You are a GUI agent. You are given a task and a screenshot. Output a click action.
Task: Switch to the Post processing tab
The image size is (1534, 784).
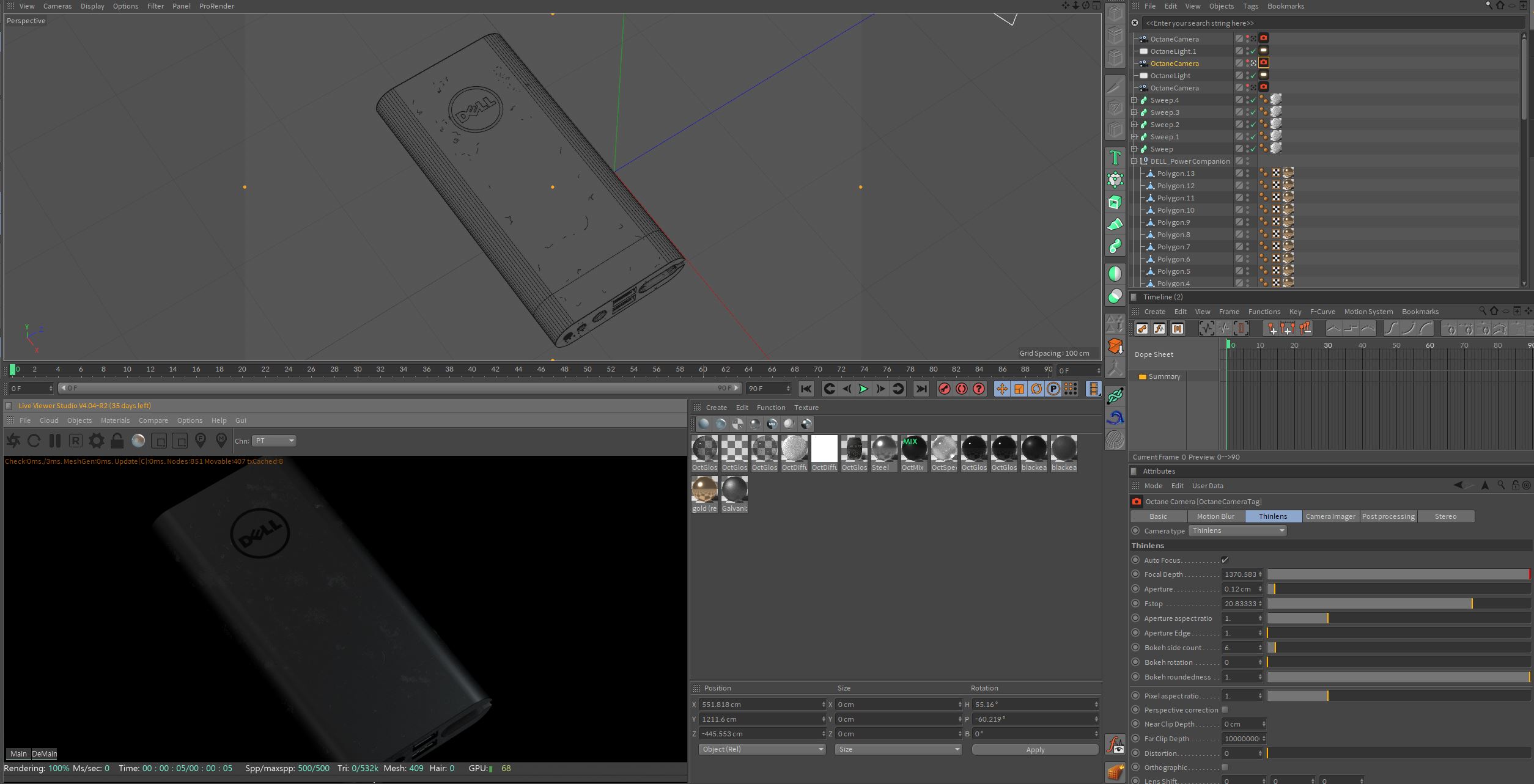tap(1388, 516)
